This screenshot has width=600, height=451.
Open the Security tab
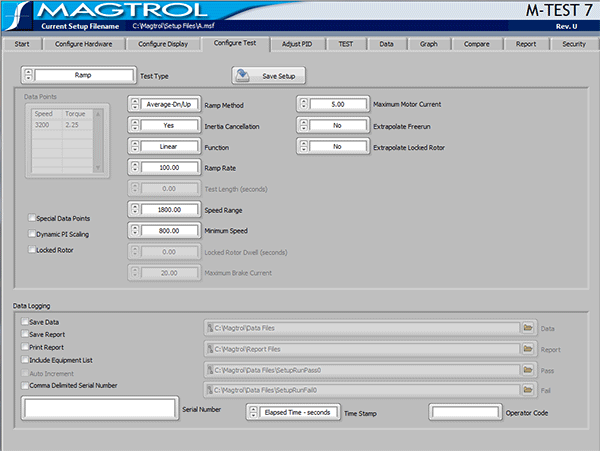pos(574,44)
